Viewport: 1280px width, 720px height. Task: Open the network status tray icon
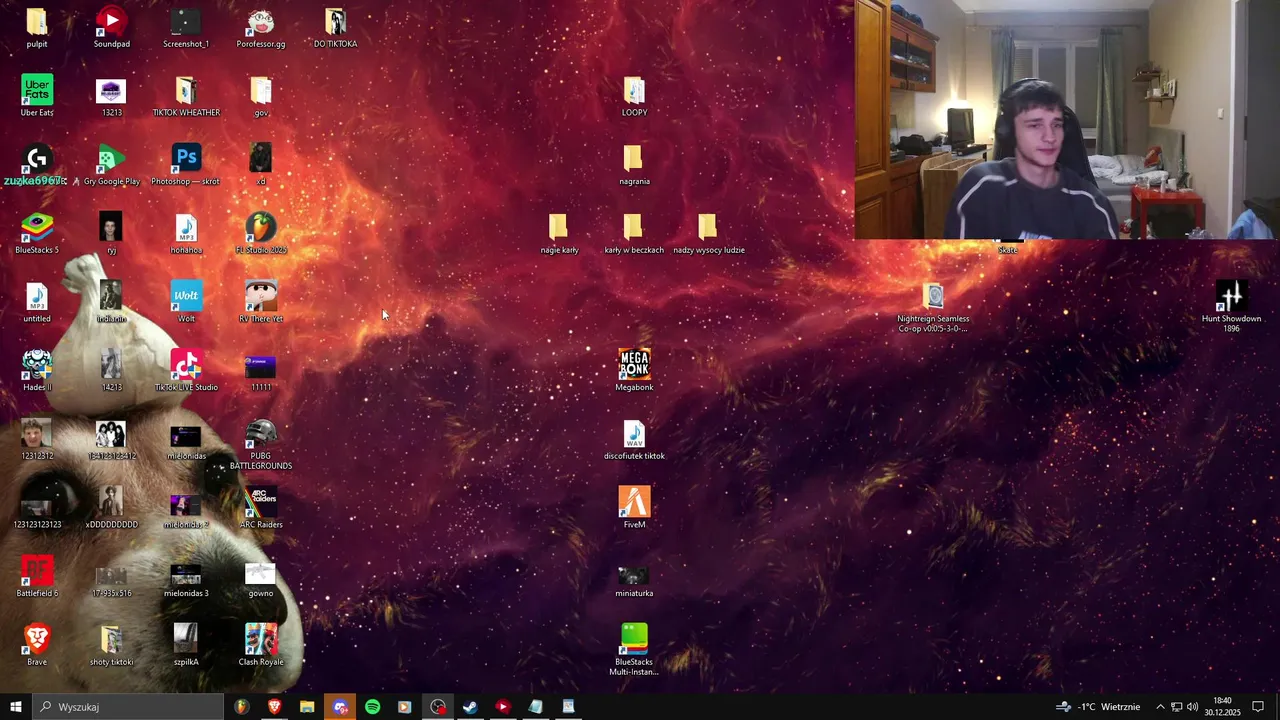pos(1177,707)
